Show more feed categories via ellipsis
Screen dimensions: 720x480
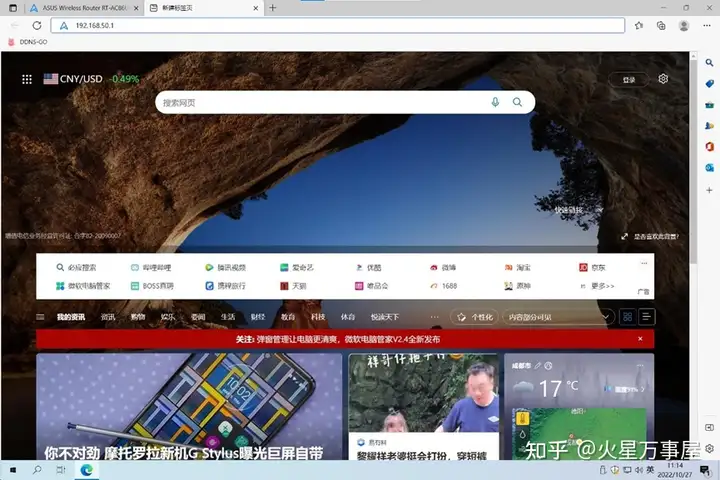(434, 317)
